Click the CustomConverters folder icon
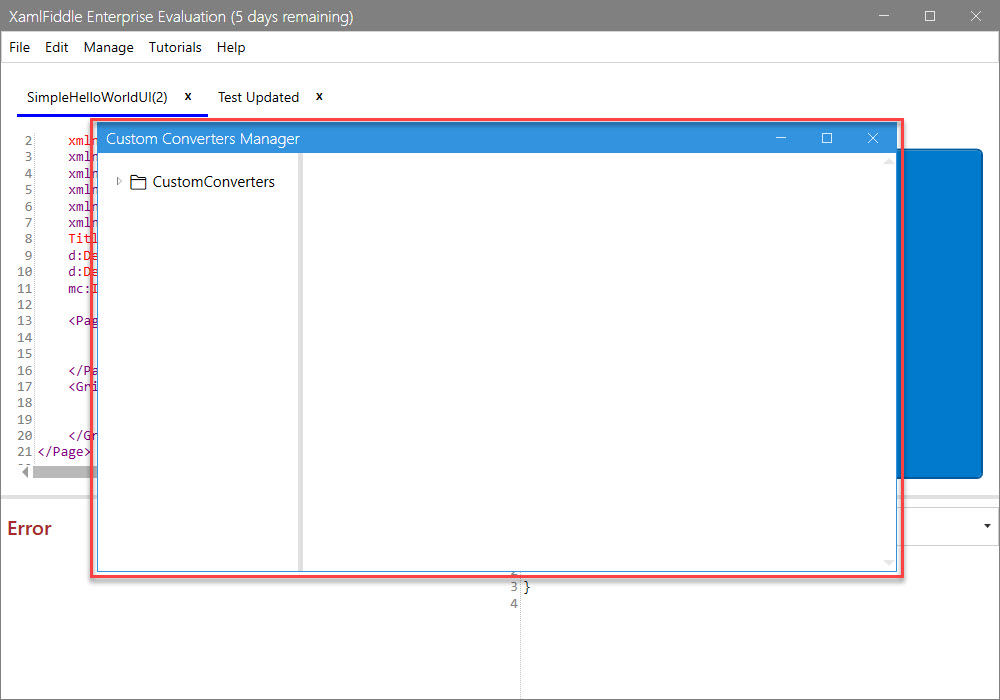 (138, 182)
